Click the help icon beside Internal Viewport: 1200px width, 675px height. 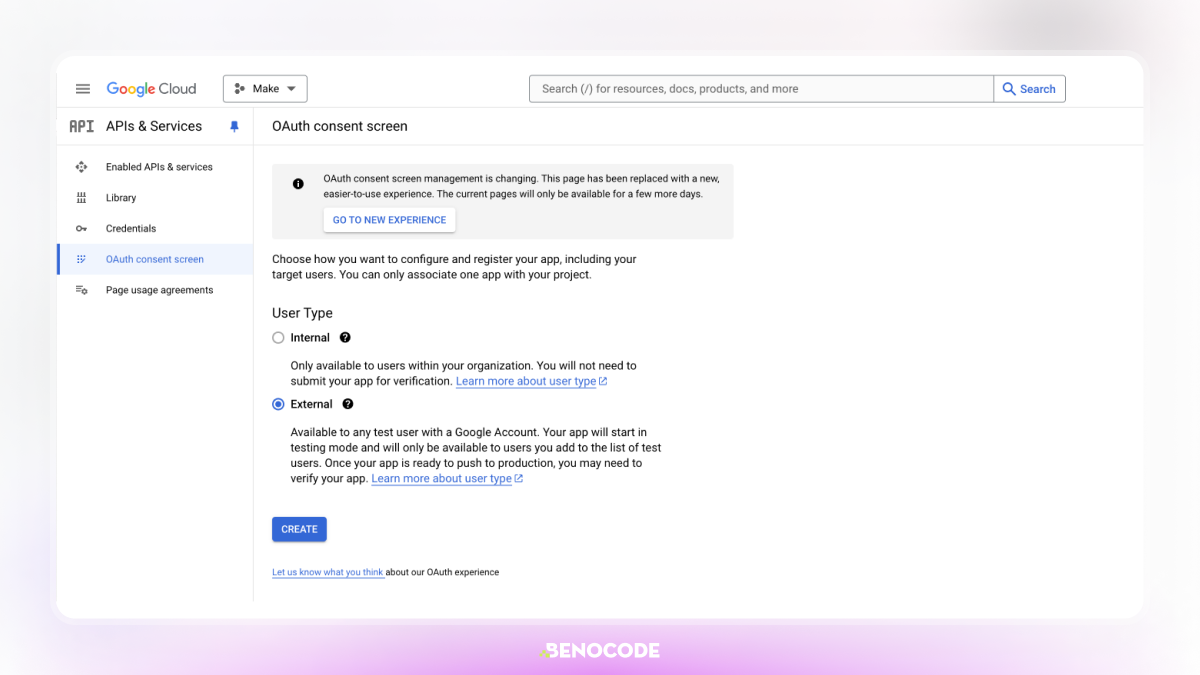click(x=345, y=338)
